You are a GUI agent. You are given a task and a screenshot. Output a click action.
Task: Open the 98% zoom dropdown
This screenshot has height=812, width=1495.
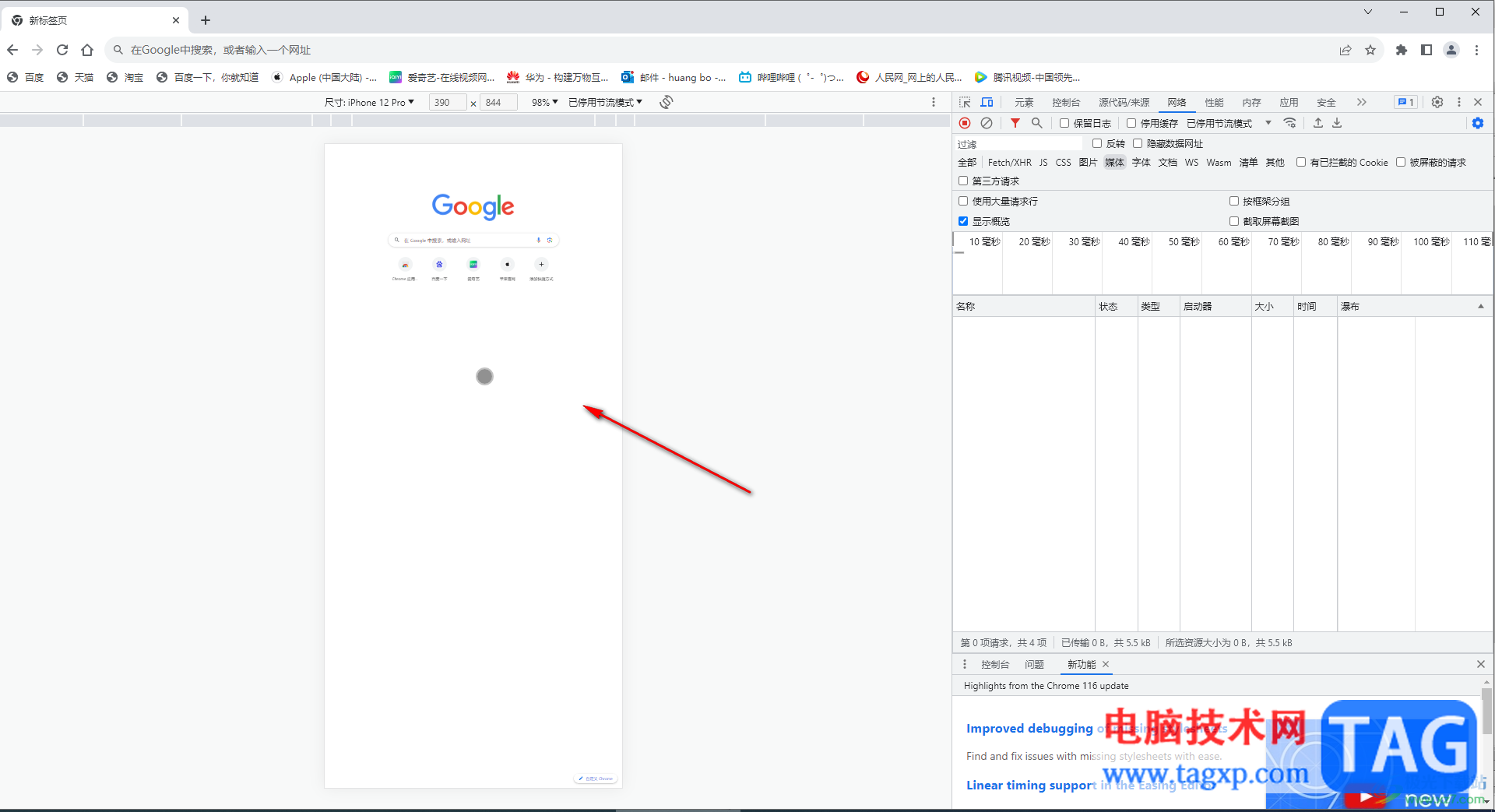[545, 102]
